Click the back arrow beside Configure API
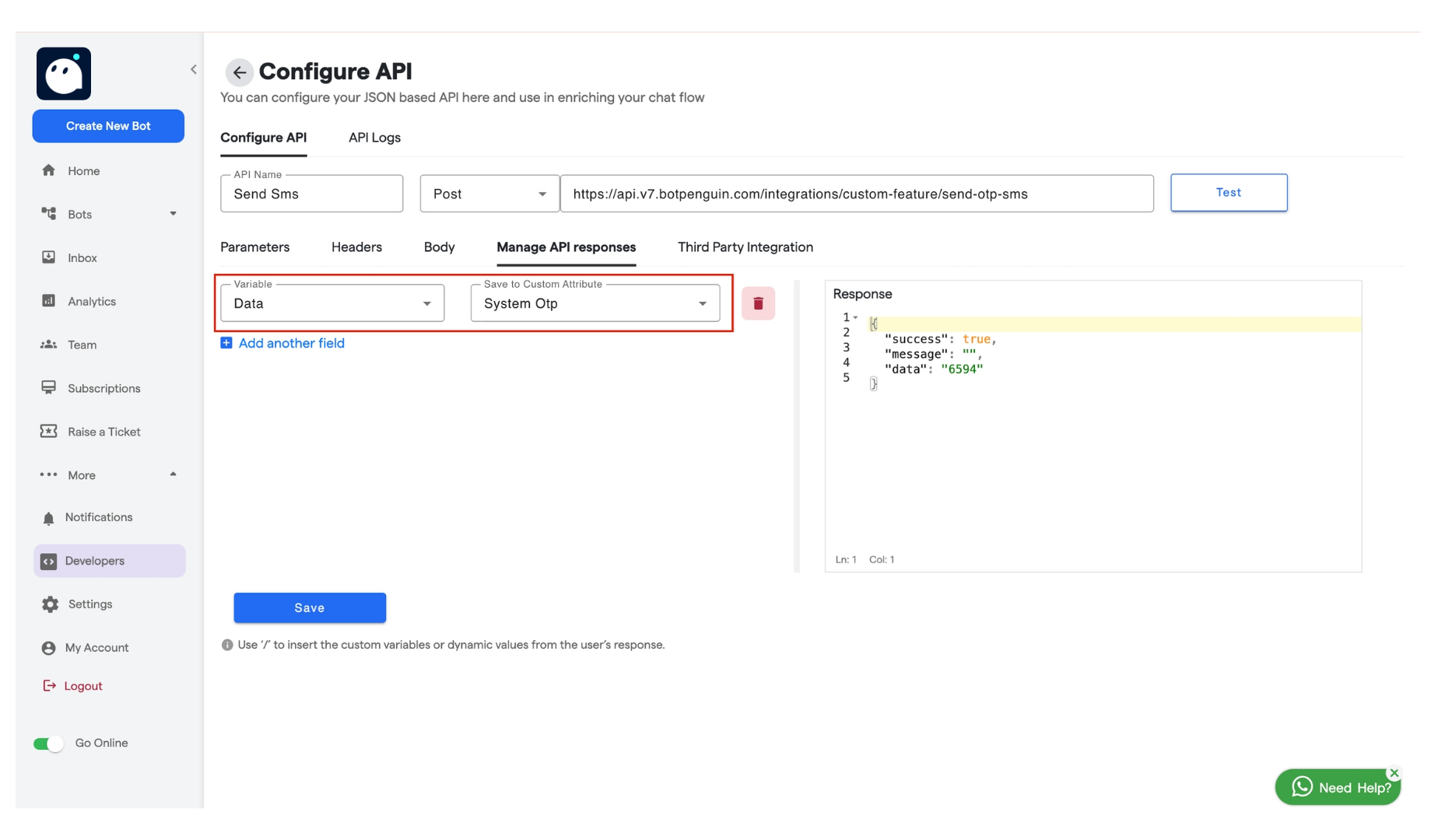Image resolution: width=1452 pixels, height=840 pixels. (x=239, y=72)
